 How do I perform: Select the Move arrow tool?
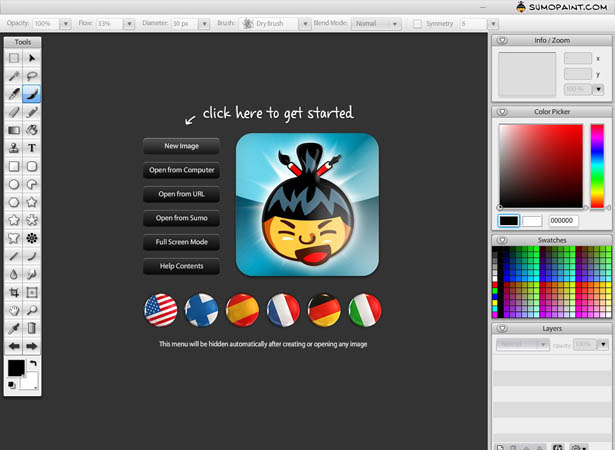(x=32, y=58)
